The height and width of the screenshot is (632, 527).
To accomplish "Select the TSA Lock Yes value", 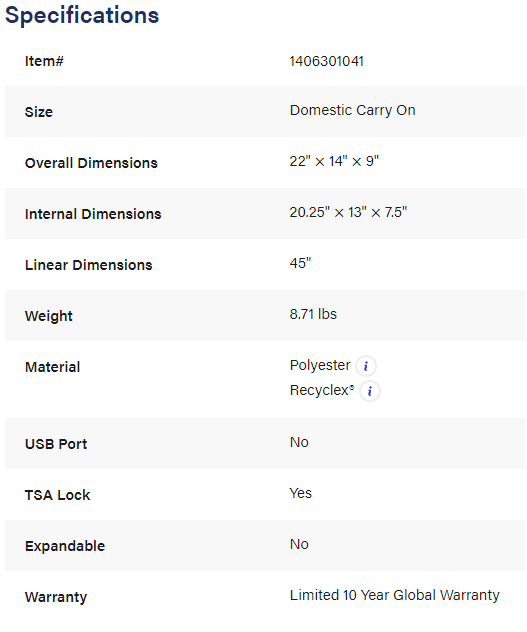I will pos(301,493).
